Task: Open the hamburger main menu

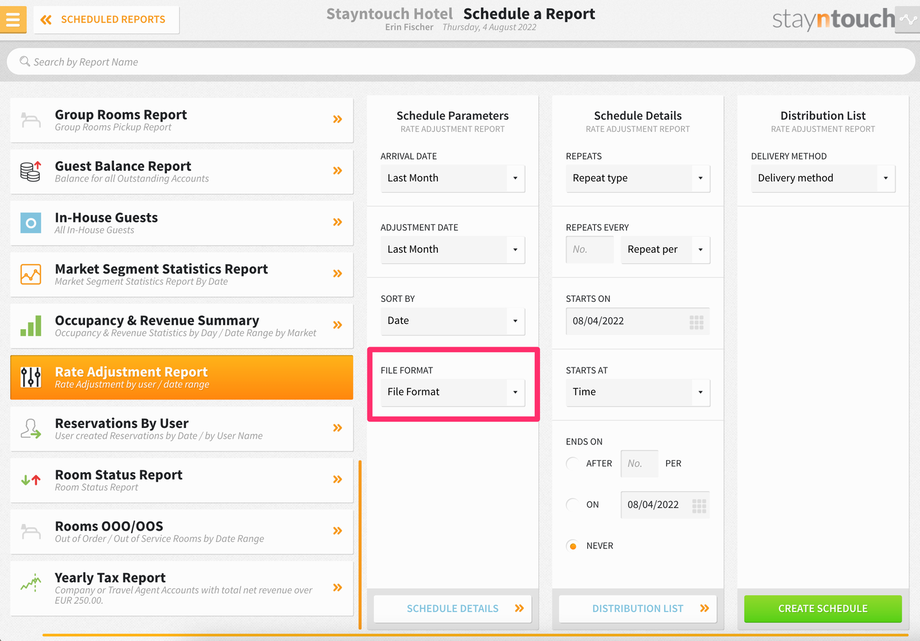Action: [x=13, y=19]
